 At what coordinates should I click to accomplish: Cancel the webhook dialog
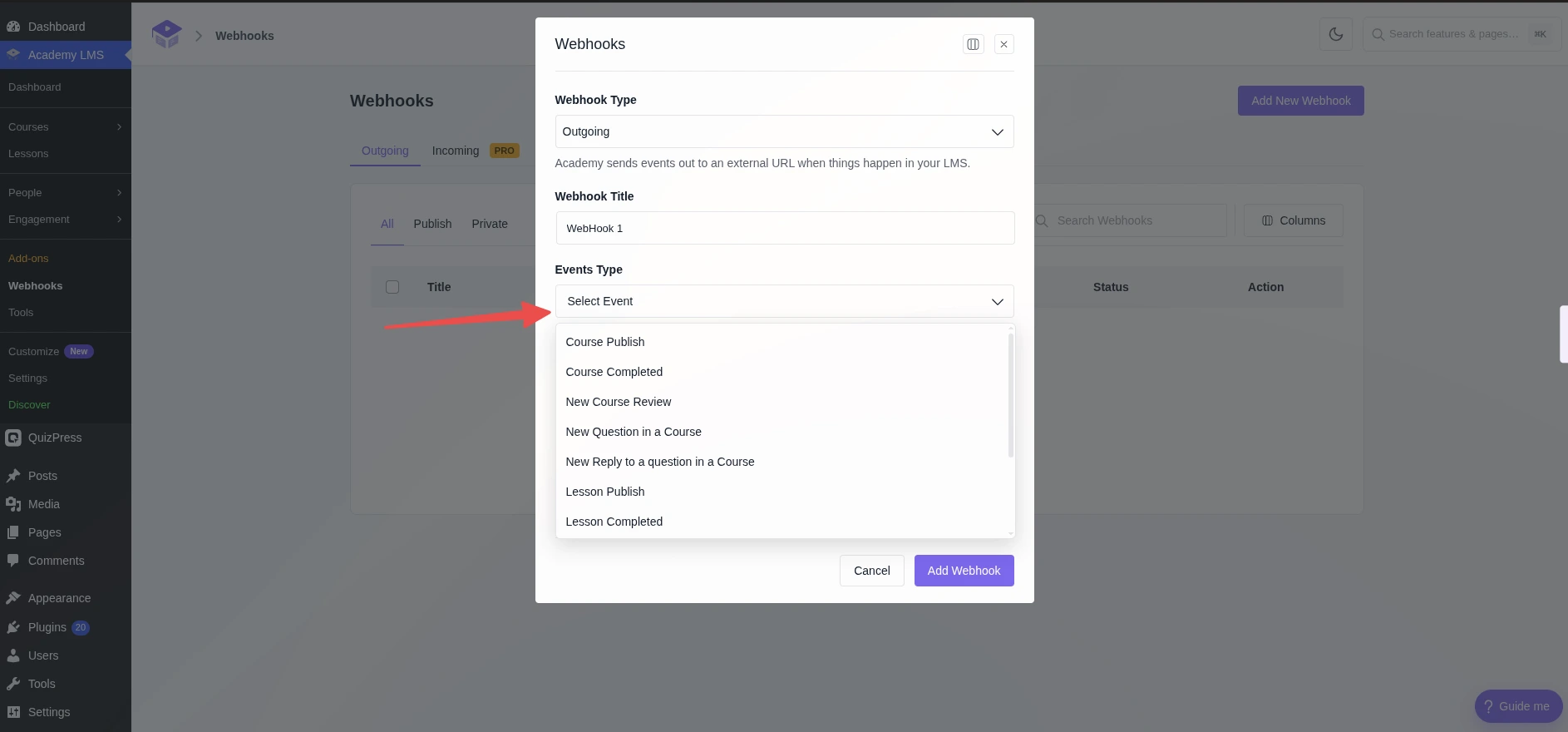point(872,571)
